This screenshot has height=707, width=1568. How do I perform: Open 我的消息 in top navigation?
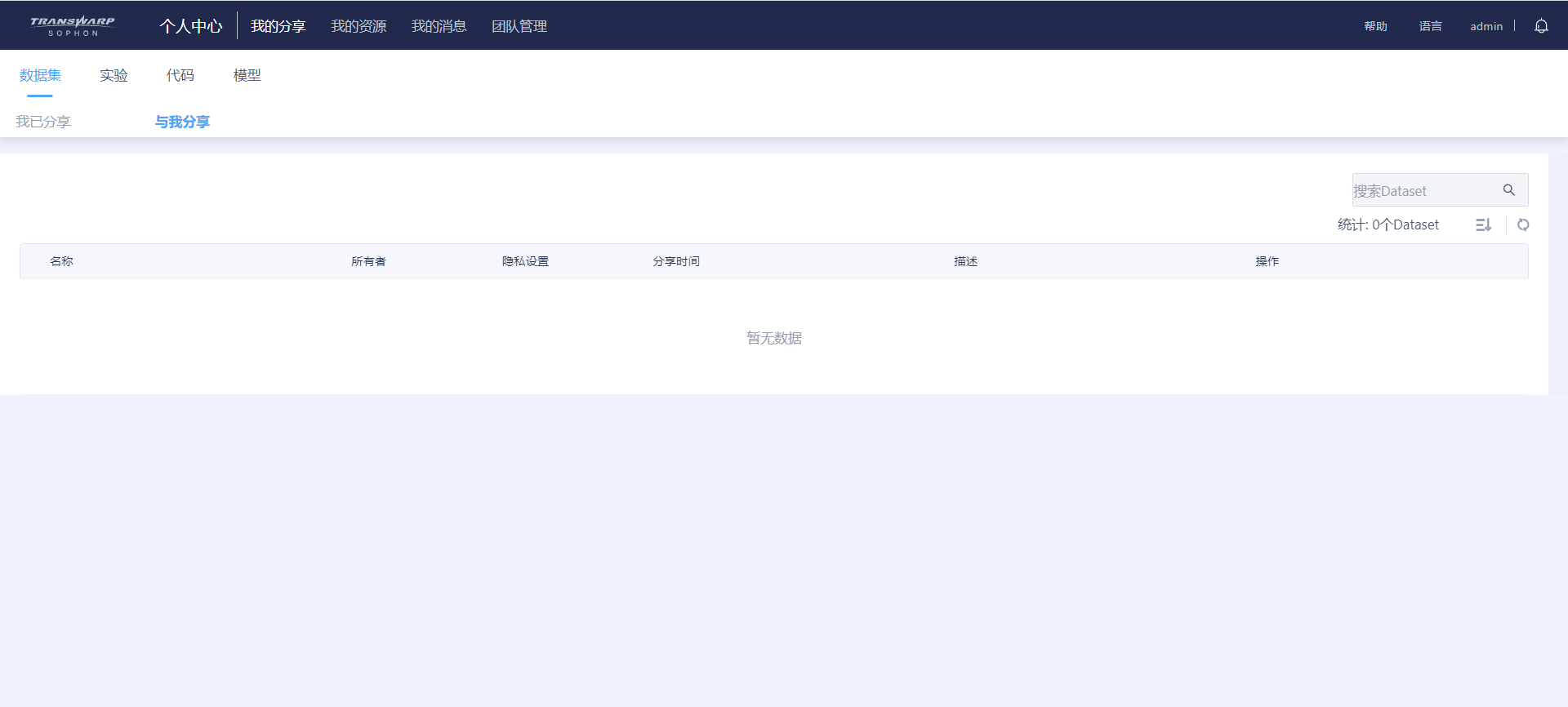(x=439, y=26)
